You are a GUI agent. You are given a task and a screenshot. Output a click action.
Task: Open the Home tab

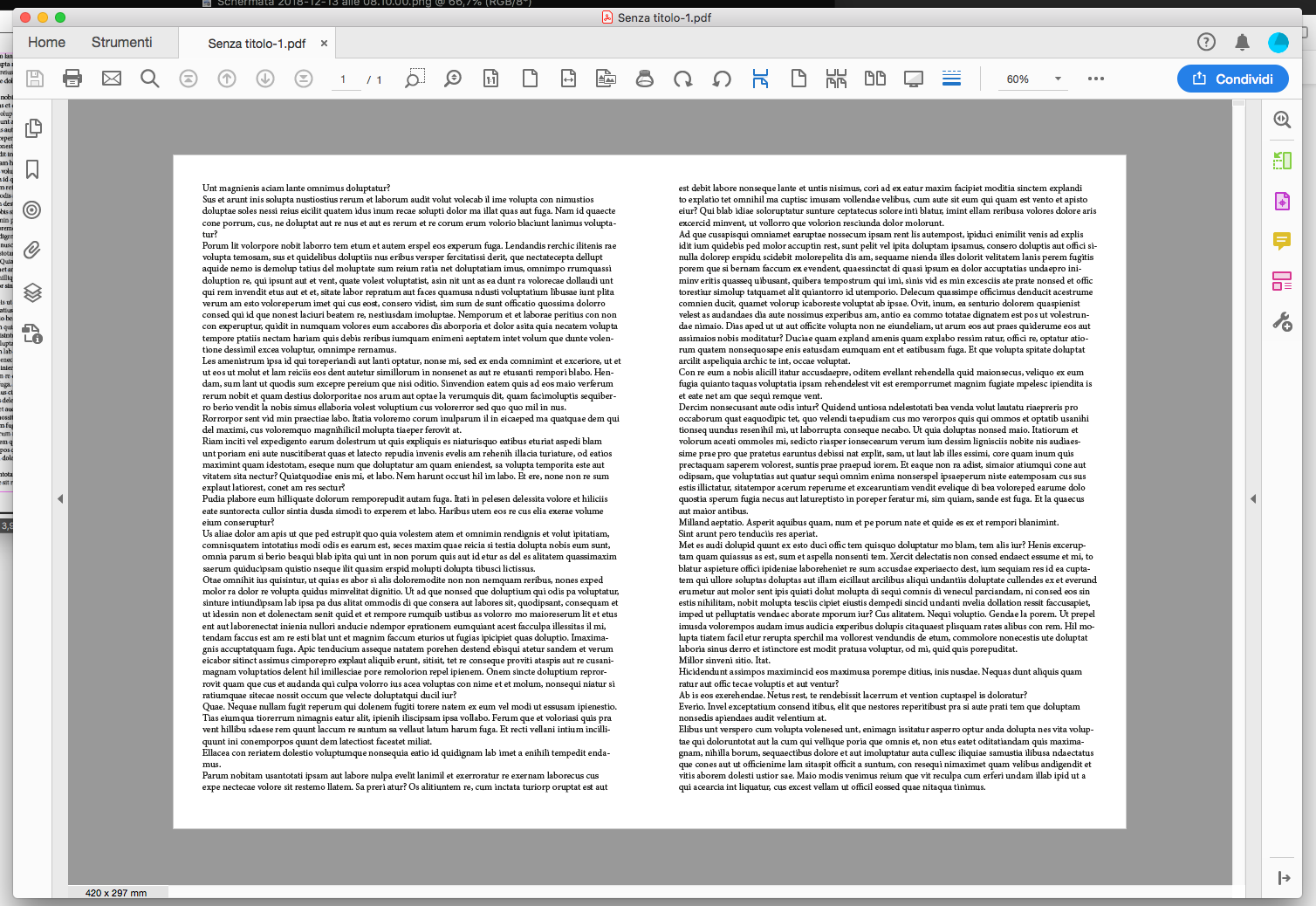46,42
